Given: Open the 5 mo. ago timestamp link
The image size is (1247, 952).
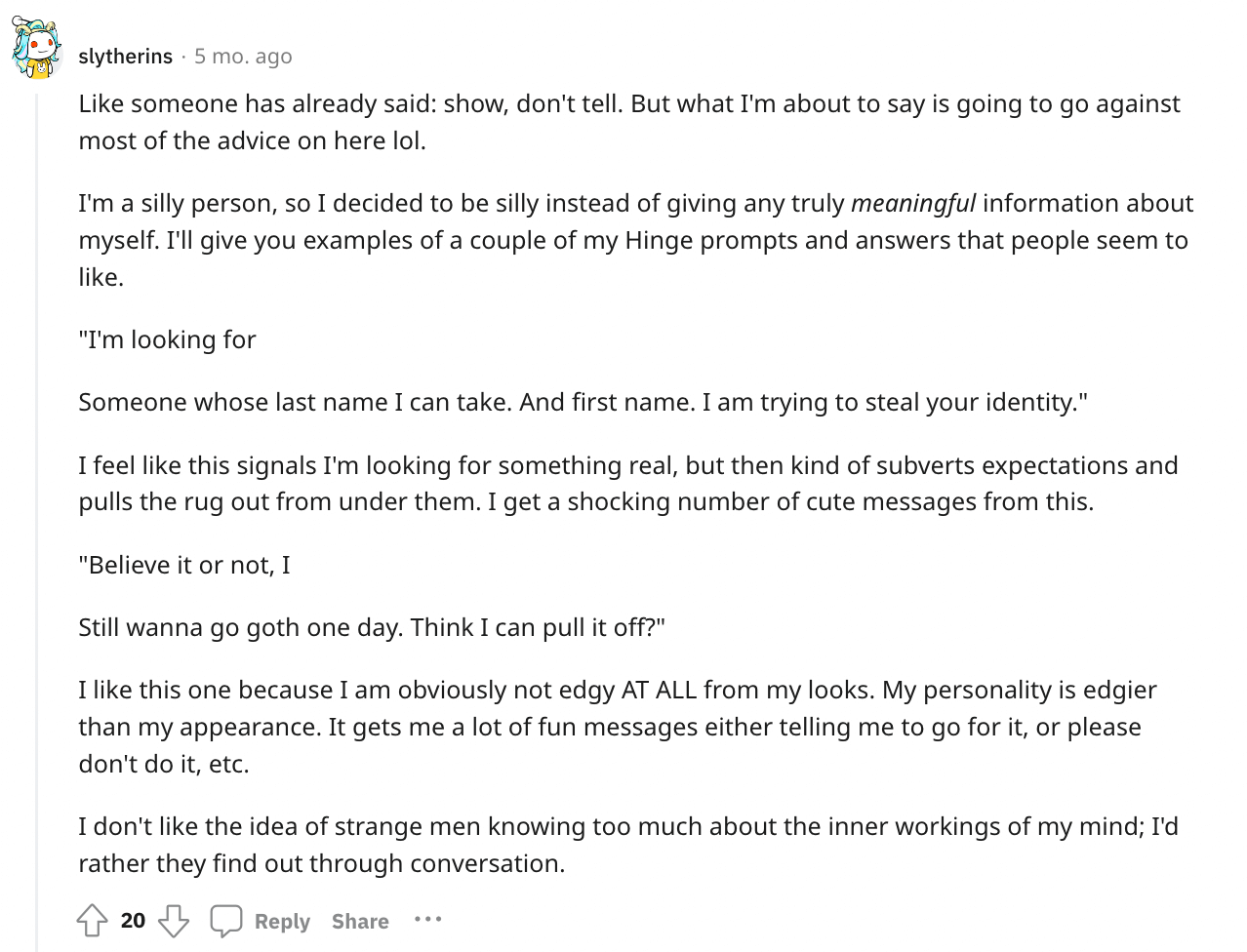Looking at the screenshot, I should click(241, 56).
